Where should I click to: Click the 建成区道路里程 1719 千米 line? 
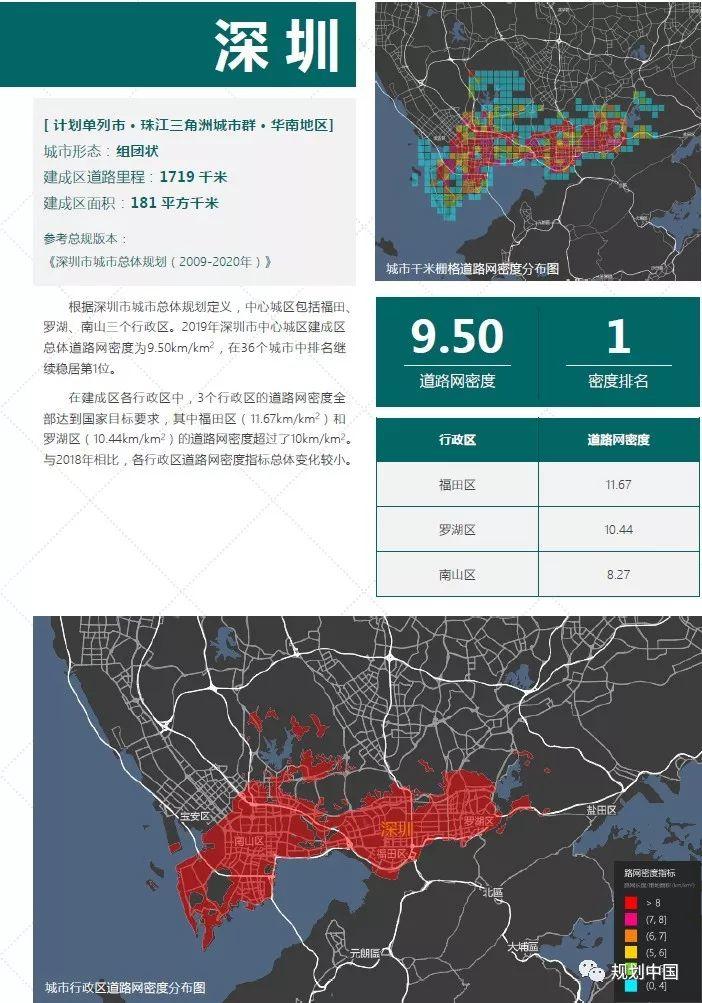pyautogui.click(x=135, y=177)
